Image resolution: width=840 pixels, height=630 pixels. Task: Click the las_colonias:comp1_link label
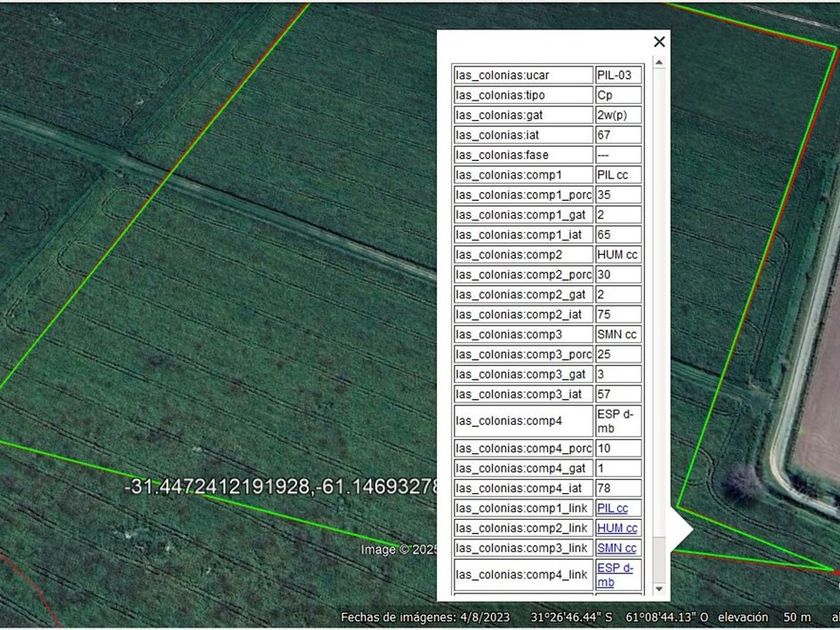tap(523, 508)
